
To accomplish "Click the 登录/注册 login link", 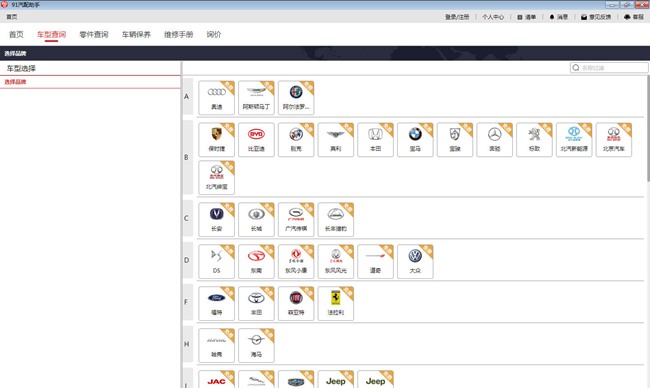I will (457, 17).
